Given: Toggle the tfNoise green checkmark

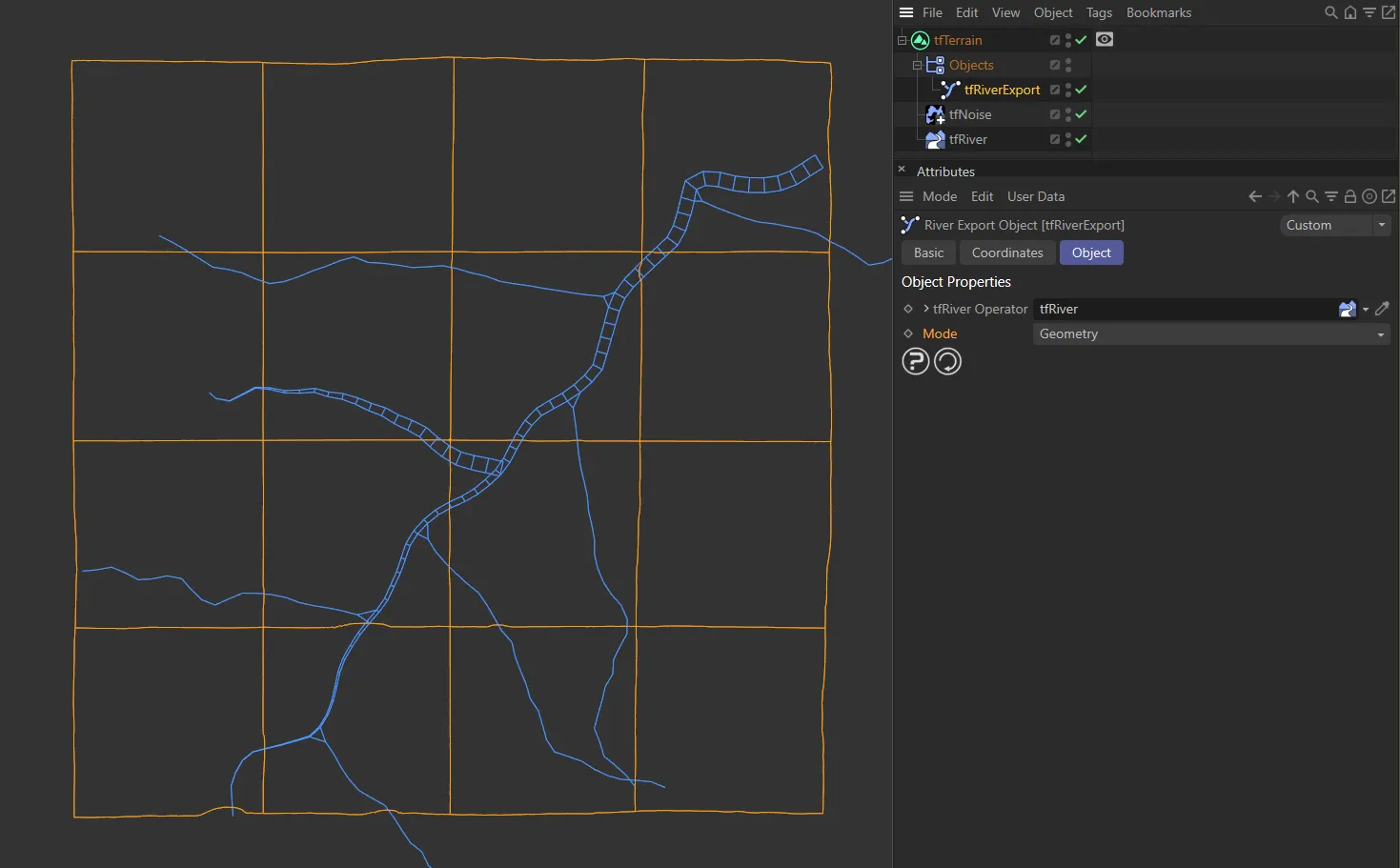Looking at the screenshot, I should (x=1081, y=114).
